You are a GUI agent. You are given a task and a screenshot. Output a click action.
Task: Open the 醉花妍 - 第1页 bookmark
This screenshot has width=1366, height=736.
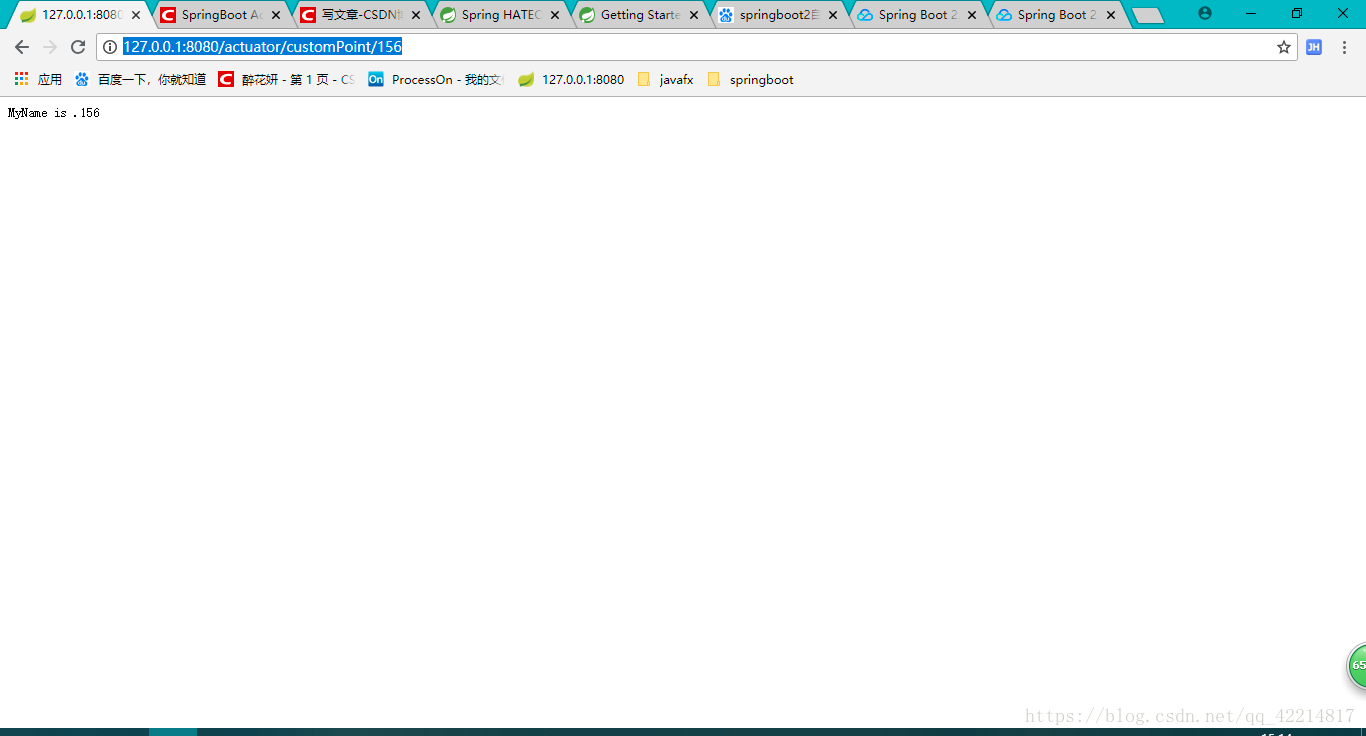point(286,79)
